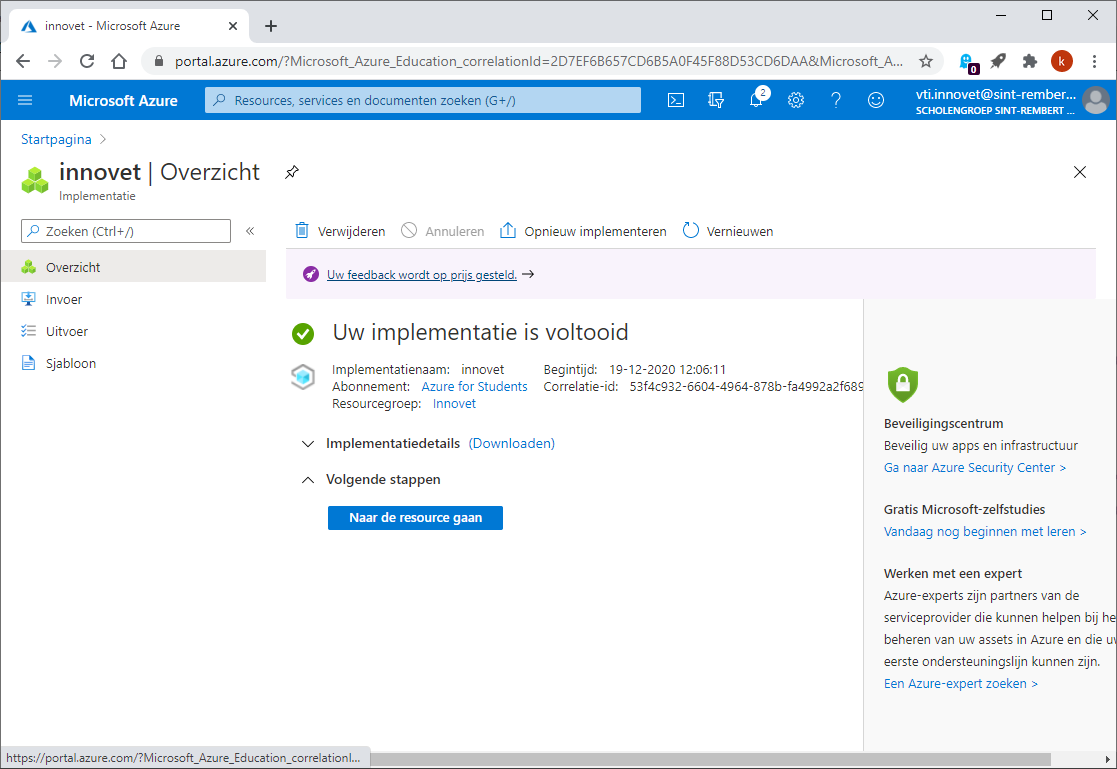Click the Naar de resource gaan button
The height and width of the screenshot is (769, 1117).
(x=415, y=518)
